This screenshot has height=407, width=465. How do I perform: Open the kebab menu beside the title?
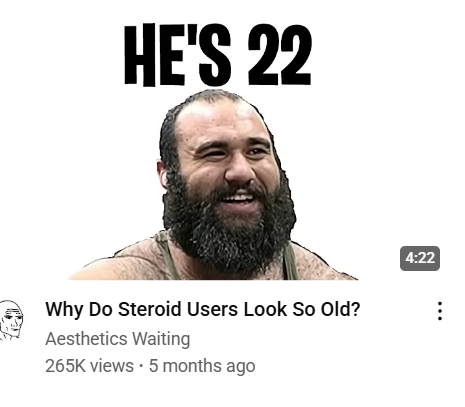coord(440,311)
